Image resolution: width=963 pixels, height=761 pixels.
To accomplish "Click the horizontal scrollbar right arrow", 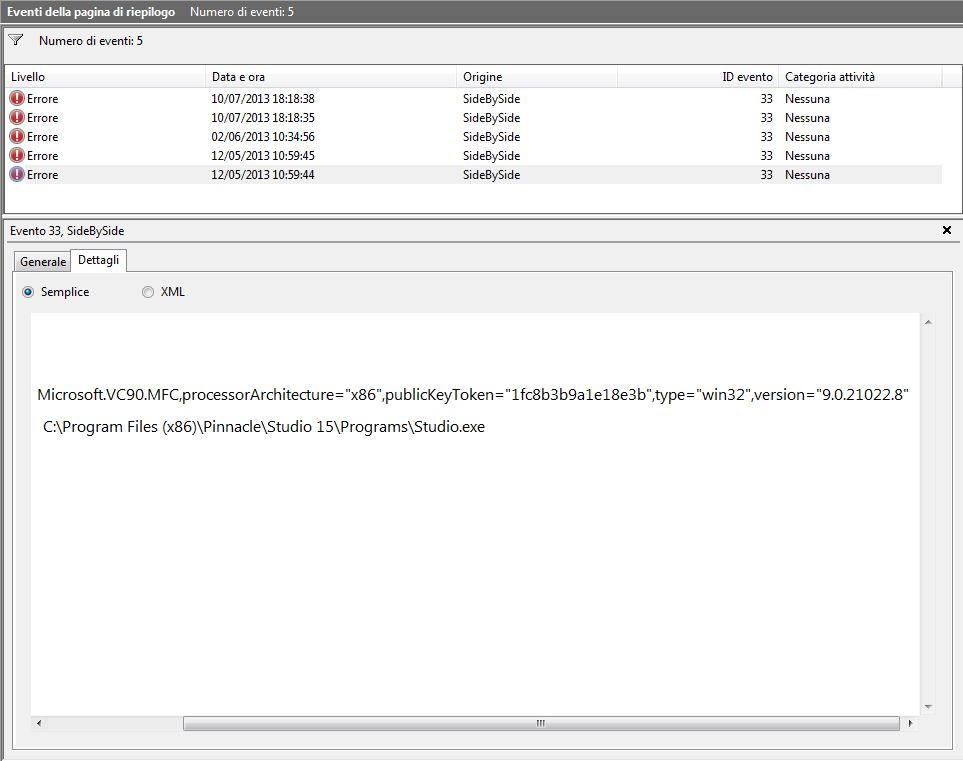I will click(910, 723).
